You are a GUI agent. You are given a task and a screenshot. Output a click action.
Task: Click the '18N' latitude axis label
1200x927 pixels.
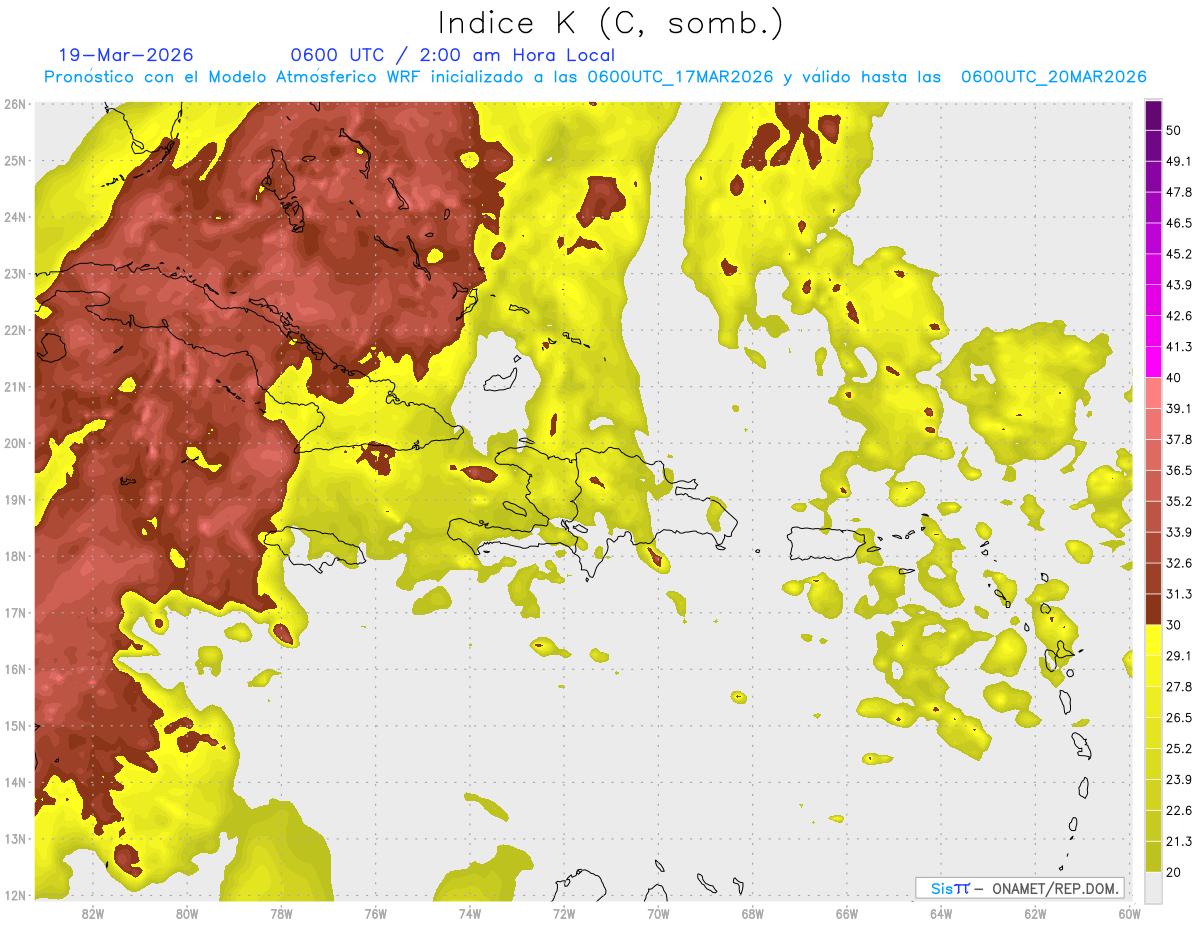pyautogui.click(x=15, y=557)
